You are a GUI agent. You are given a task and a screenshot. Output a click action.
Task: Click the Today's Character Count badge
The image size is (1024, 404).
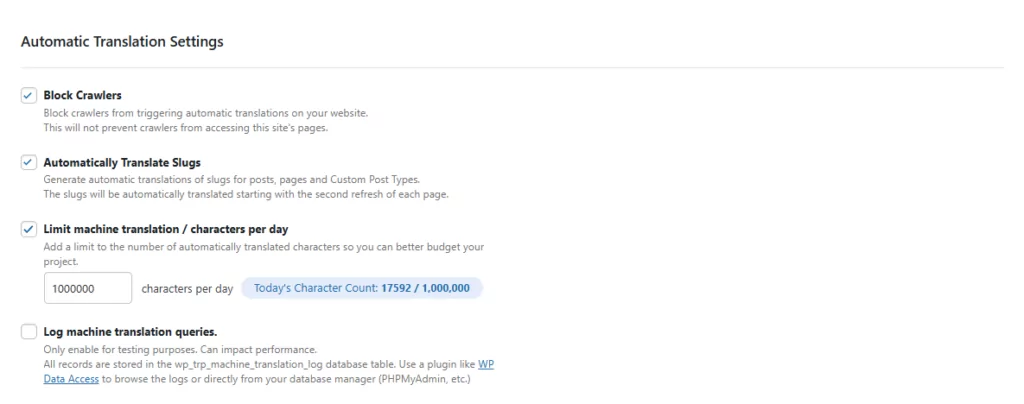click(362, 288)
